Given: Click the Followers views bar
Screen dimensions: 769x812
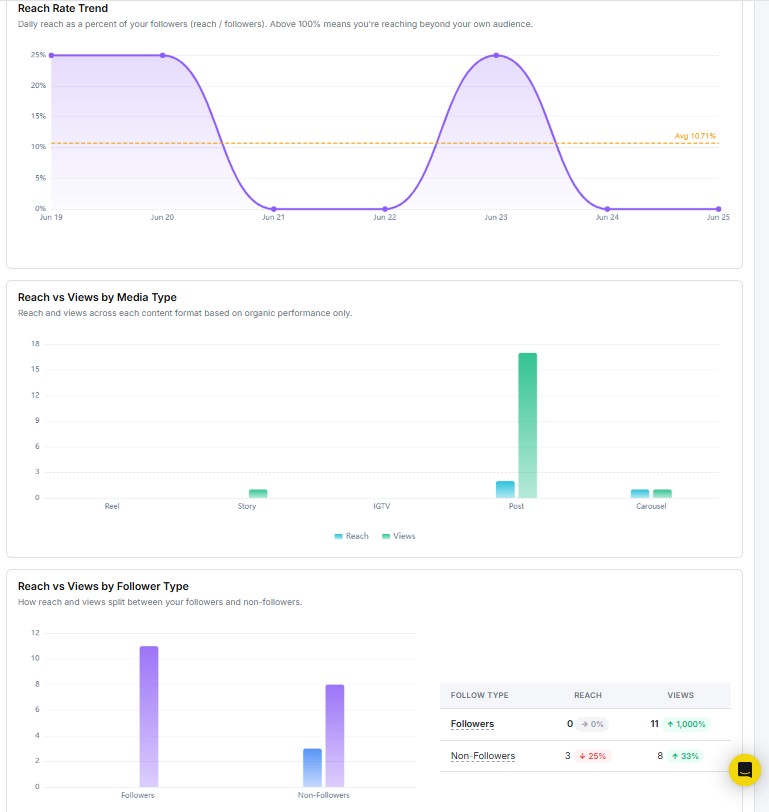Looking at the screenshot, I should (149, 716).
